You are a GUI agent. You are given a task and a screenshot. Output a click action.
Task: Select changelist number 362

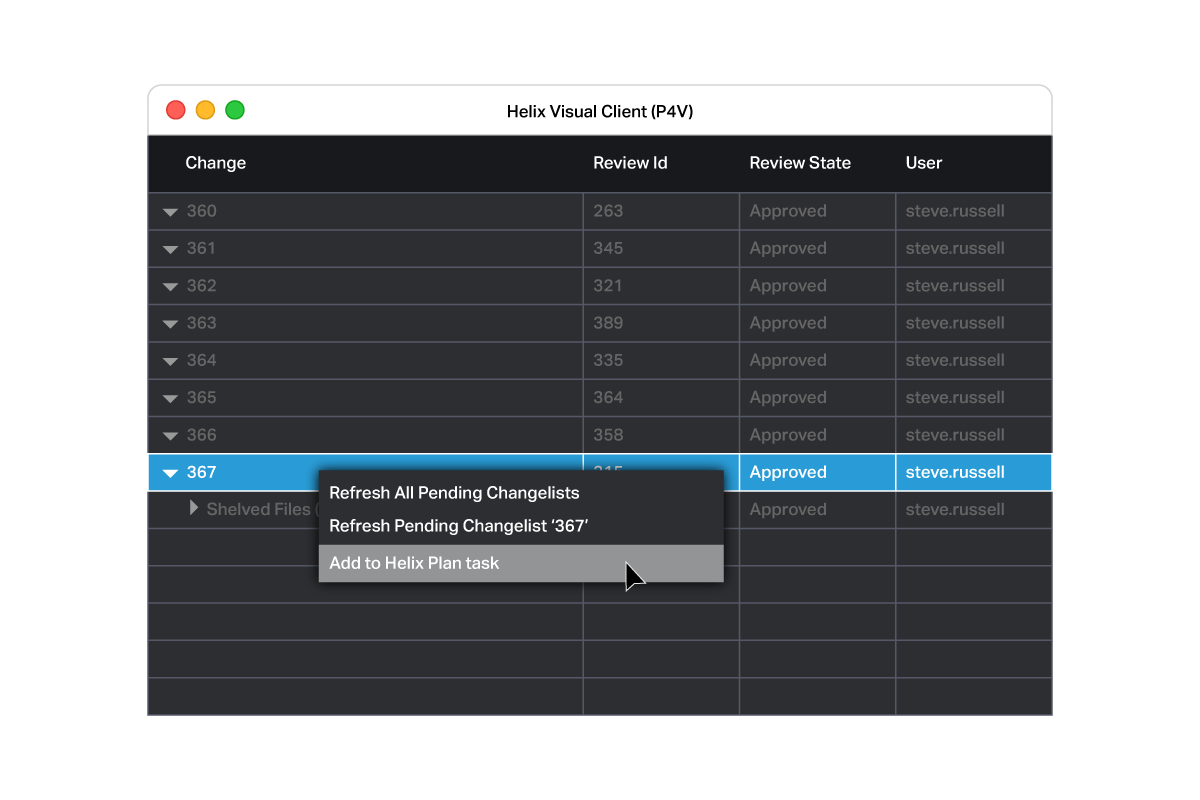point(201,286)
